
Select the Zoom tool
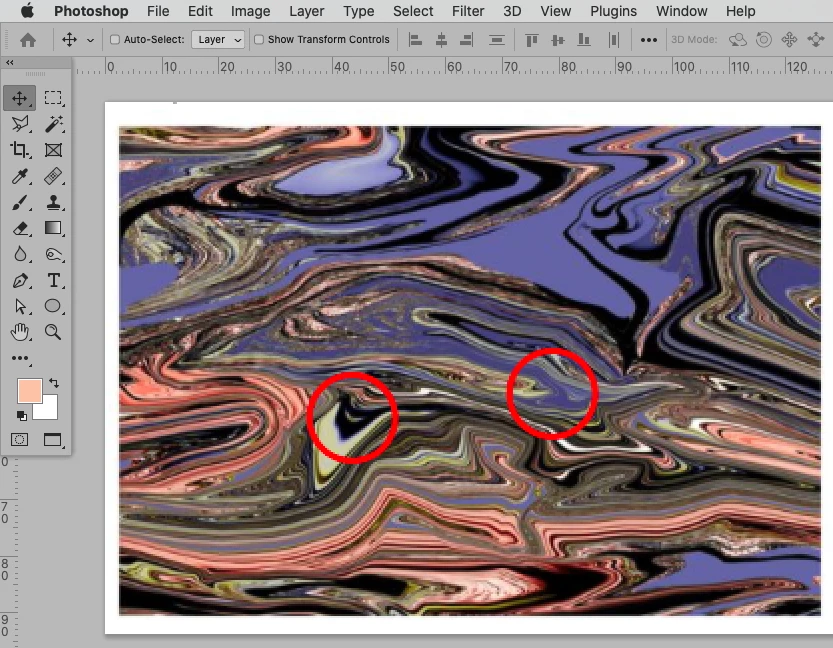click(x=53, y=332)
